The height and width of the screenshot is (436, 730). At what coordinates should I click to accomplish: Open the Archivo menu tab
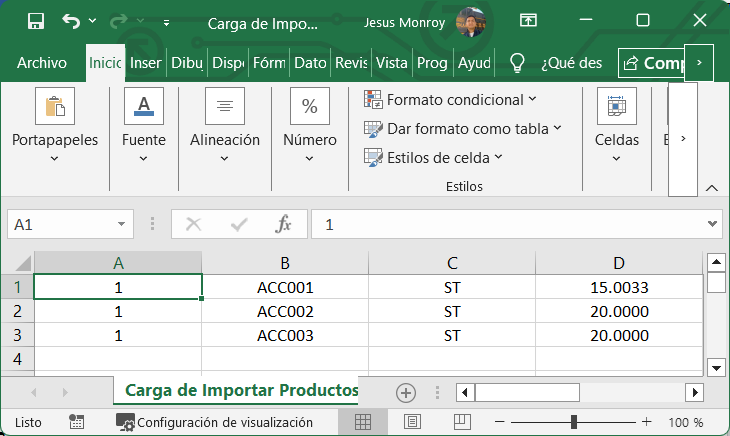(x=42, y=63)
